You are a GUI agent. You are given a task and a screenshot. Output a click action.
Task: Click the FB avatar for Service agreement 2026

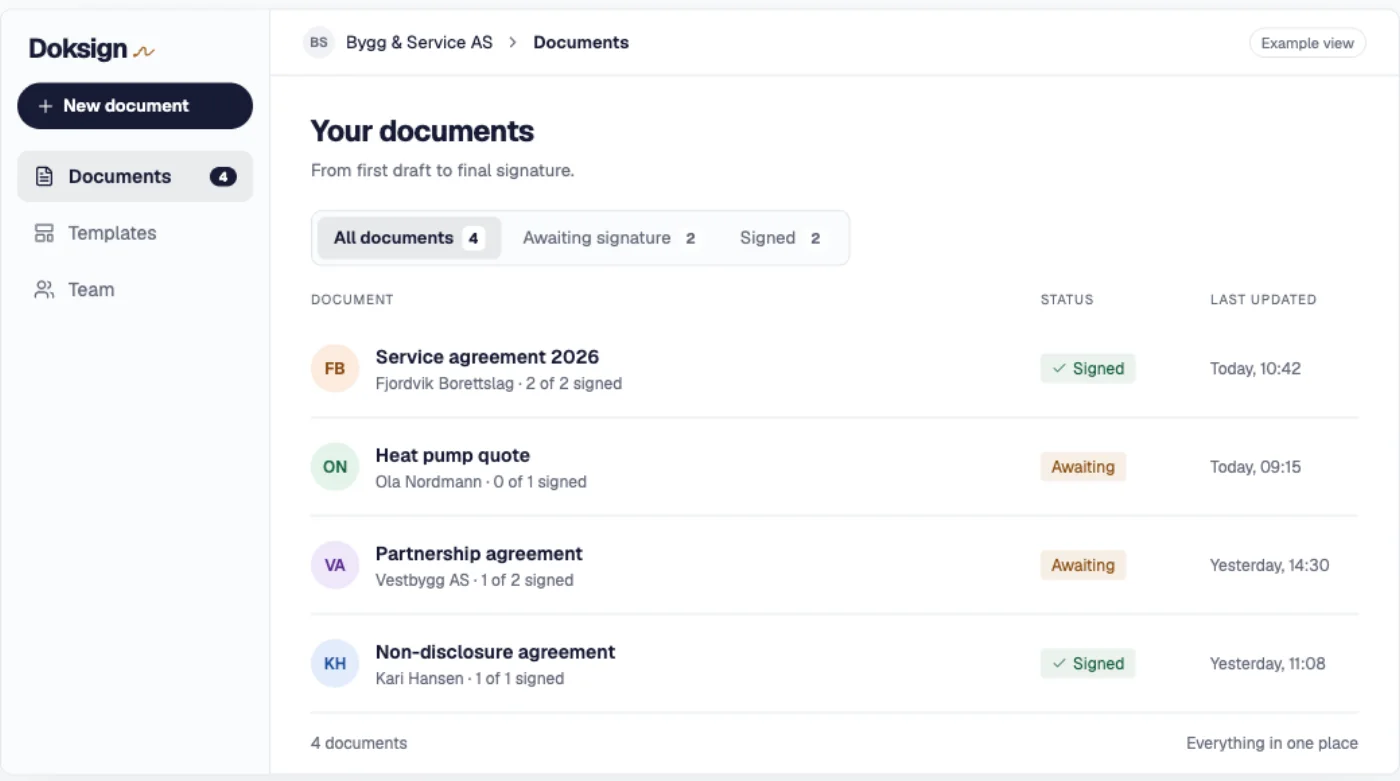[x=335, y=369]
